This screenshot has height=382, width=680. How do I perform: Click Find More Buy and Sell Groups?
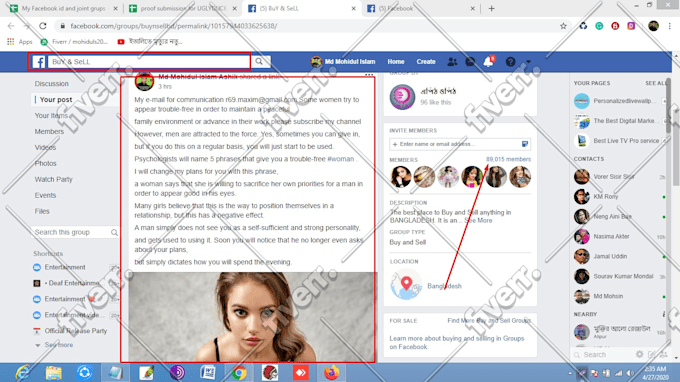coord(489,321)
